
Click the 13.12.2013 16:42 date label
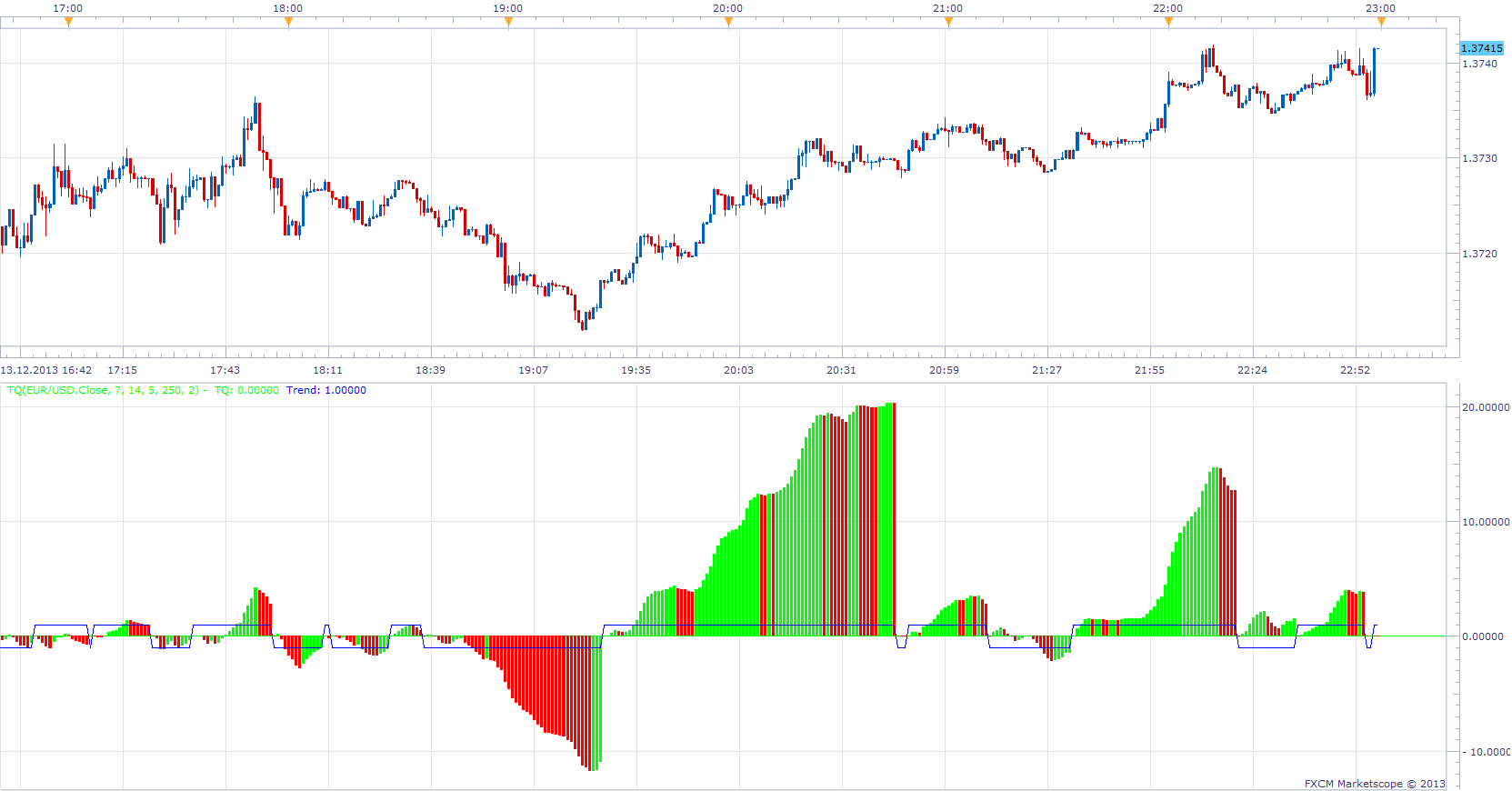tap(46, 370)
